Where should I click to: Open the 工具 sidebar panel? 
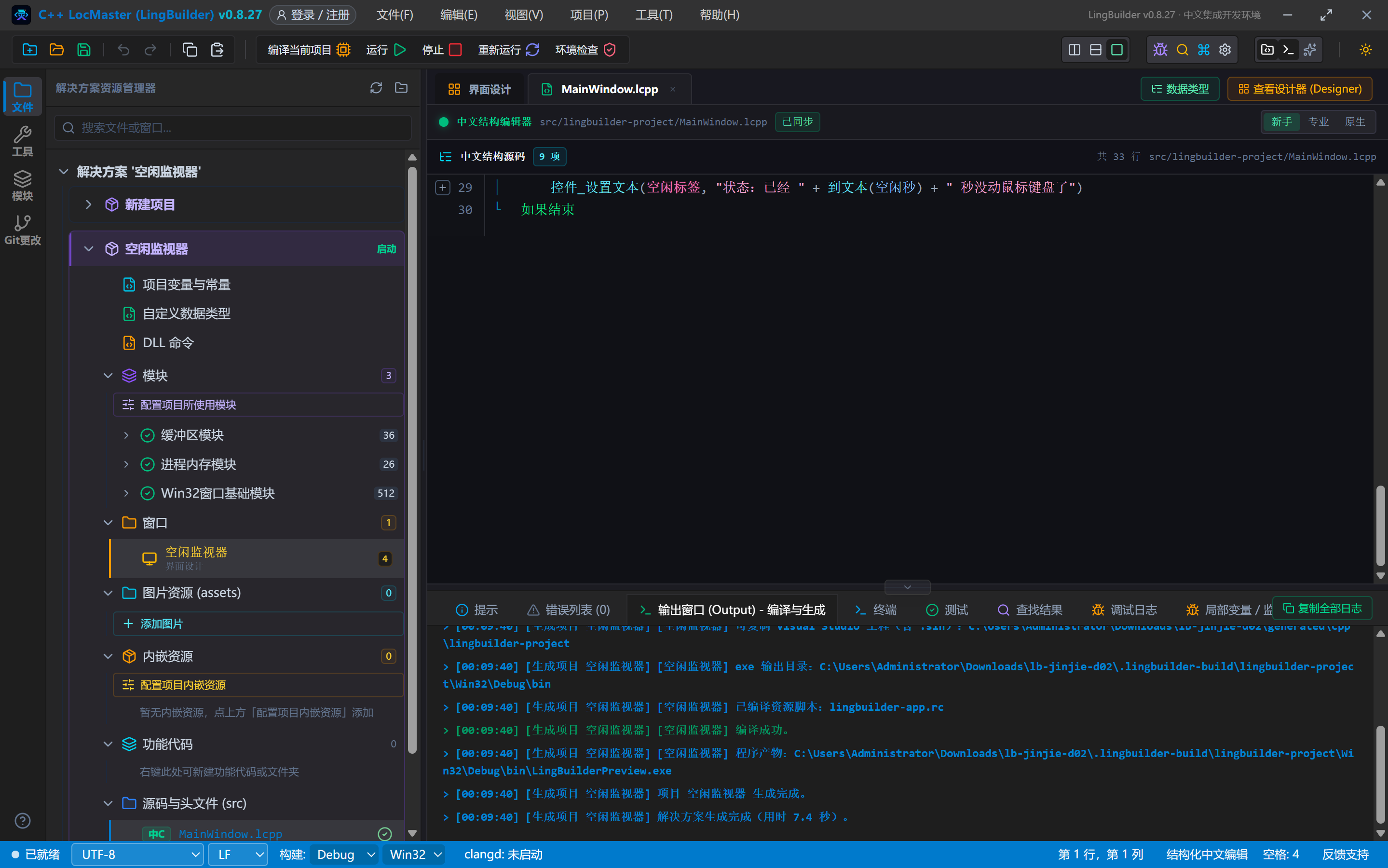pos(22,142)
